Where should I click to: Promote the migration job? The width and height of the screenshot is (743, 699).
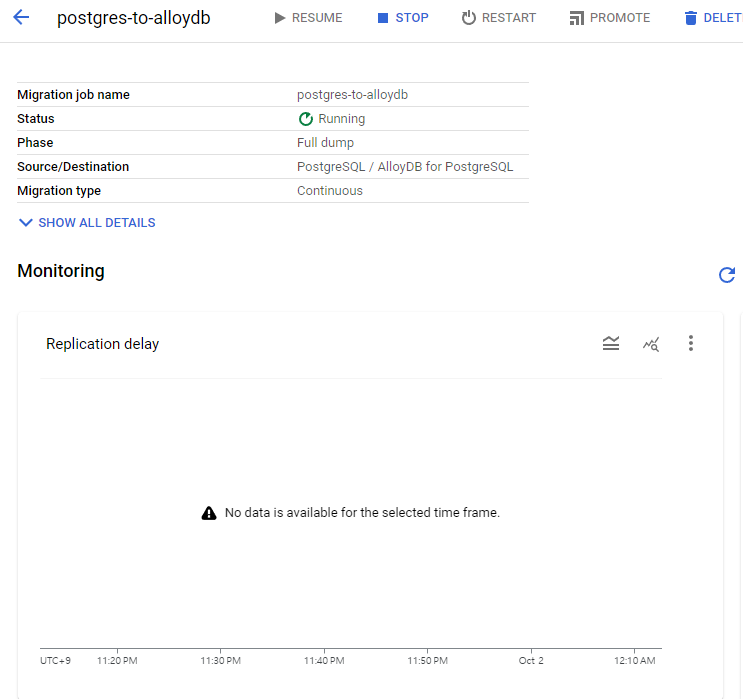[610, 18]
